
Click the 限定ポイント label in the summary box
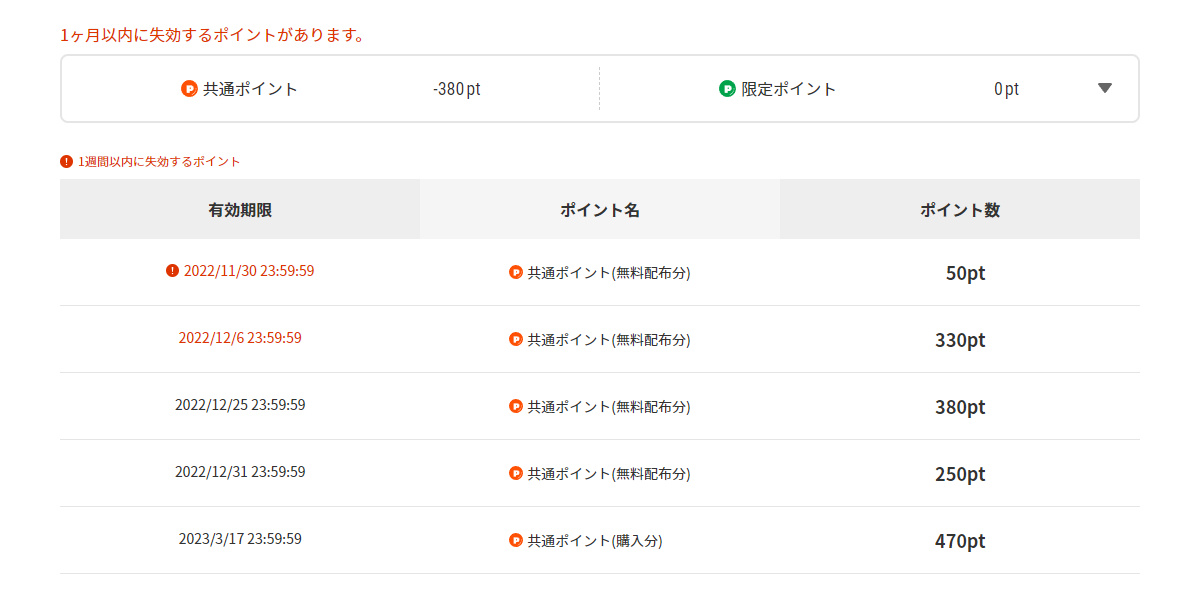(788, 89)
